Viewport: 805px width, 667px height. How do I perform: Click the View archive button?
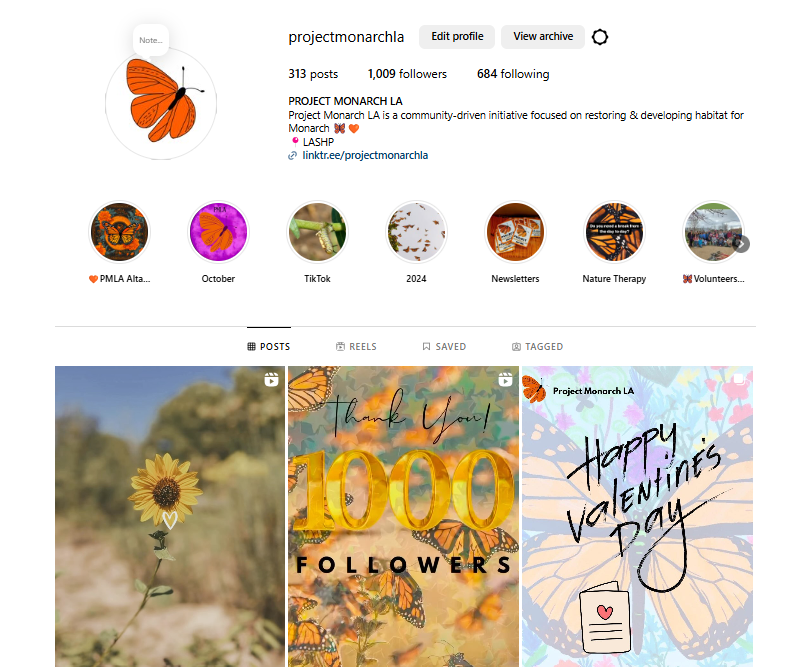[x=543, y=36]
